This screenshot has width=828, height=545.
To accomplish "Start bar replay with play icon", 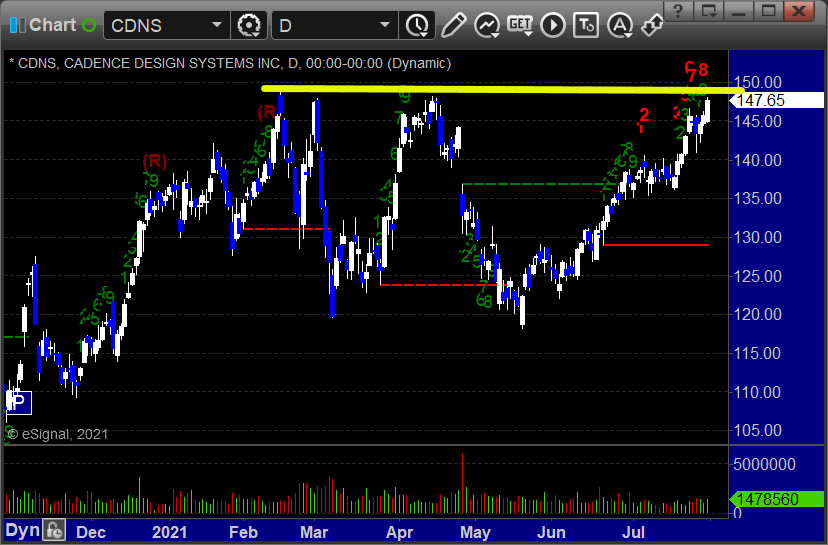I will [553, 25].
